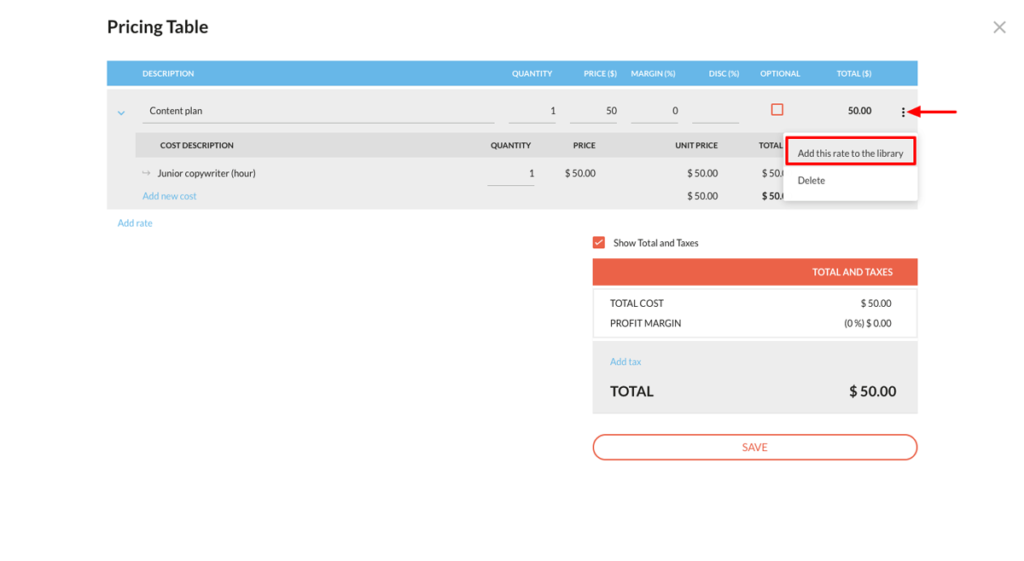
Task: Select the Junior copywriter (hour) cost text
Action: (206, 173)
